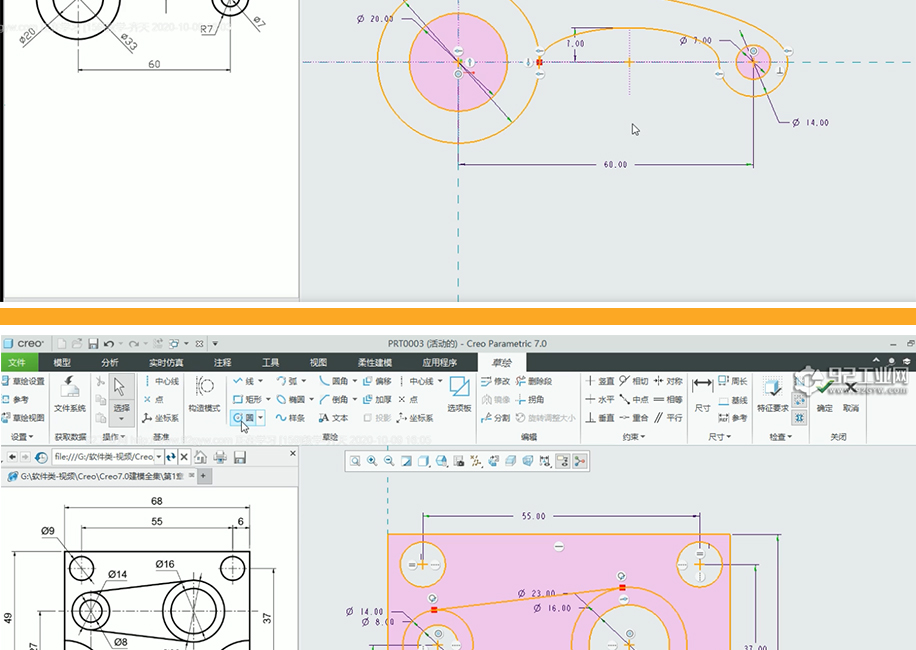Screen dimensions: 916x650
Task: Click the browser print icon
Action: pos(220,457)
